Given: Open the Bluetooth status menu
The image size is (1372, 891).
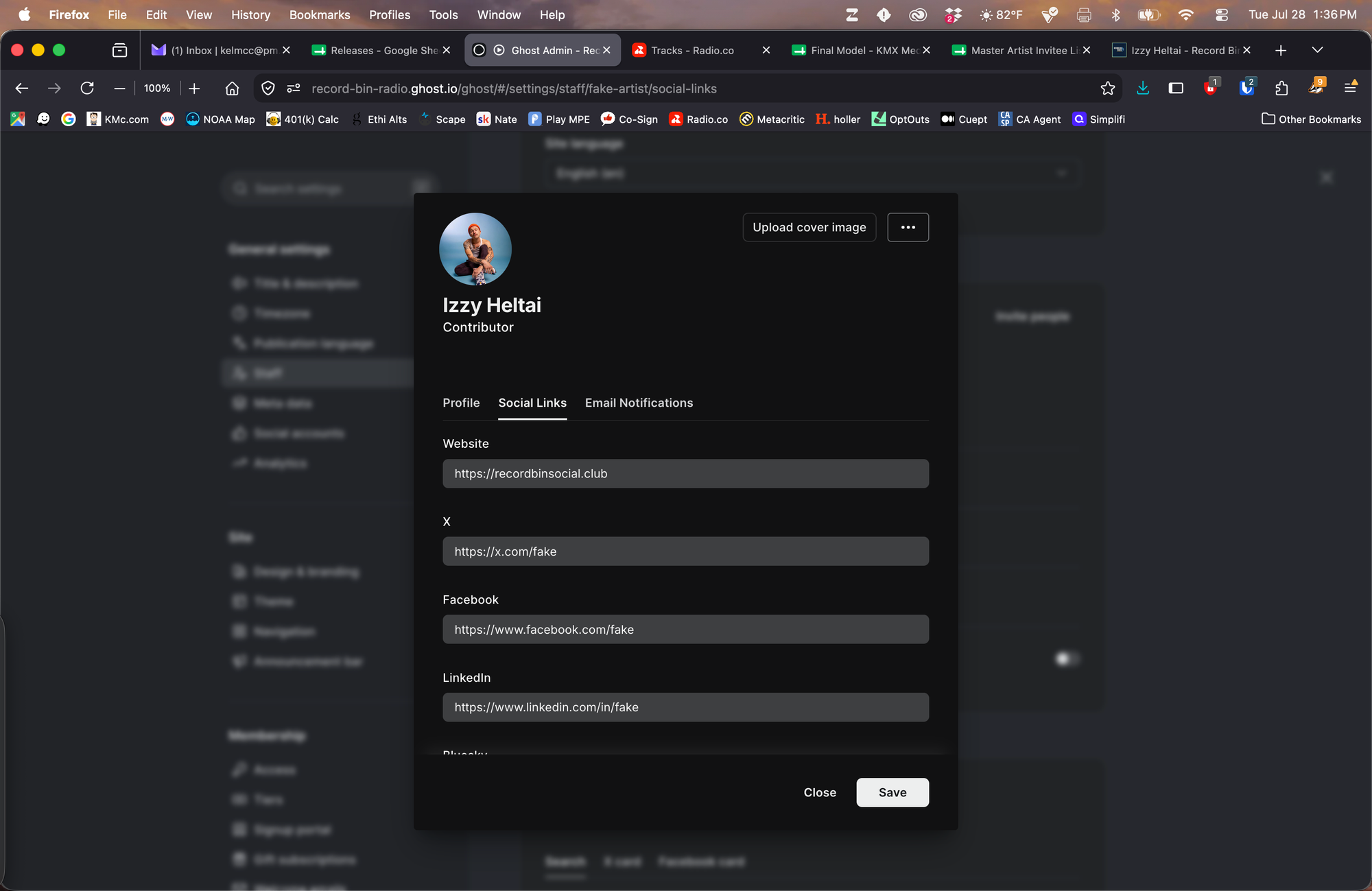Looking at the screenshot, I should [1115, 14].
